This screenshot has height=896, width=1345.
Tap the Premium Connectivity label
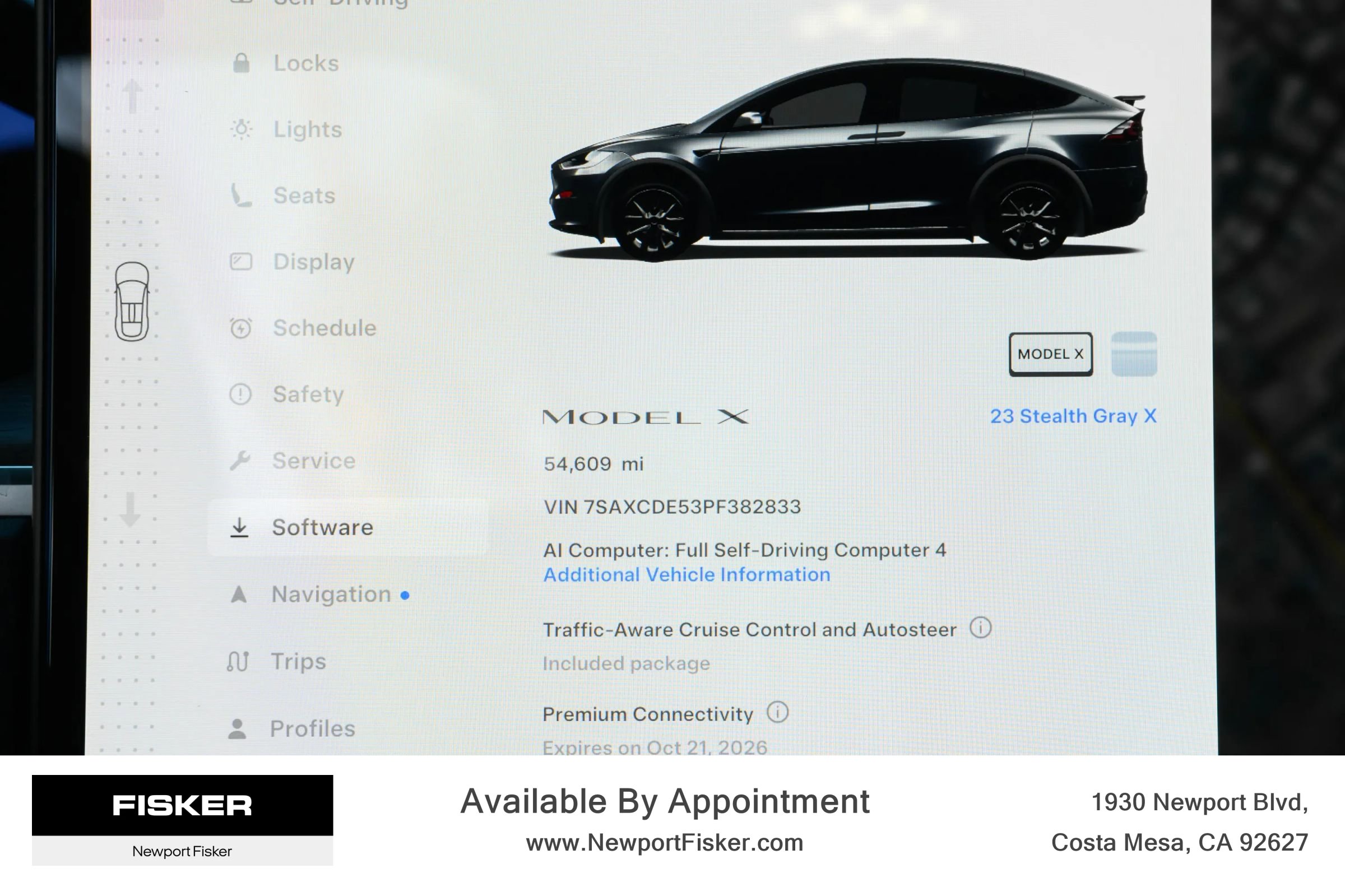[648, 714]
